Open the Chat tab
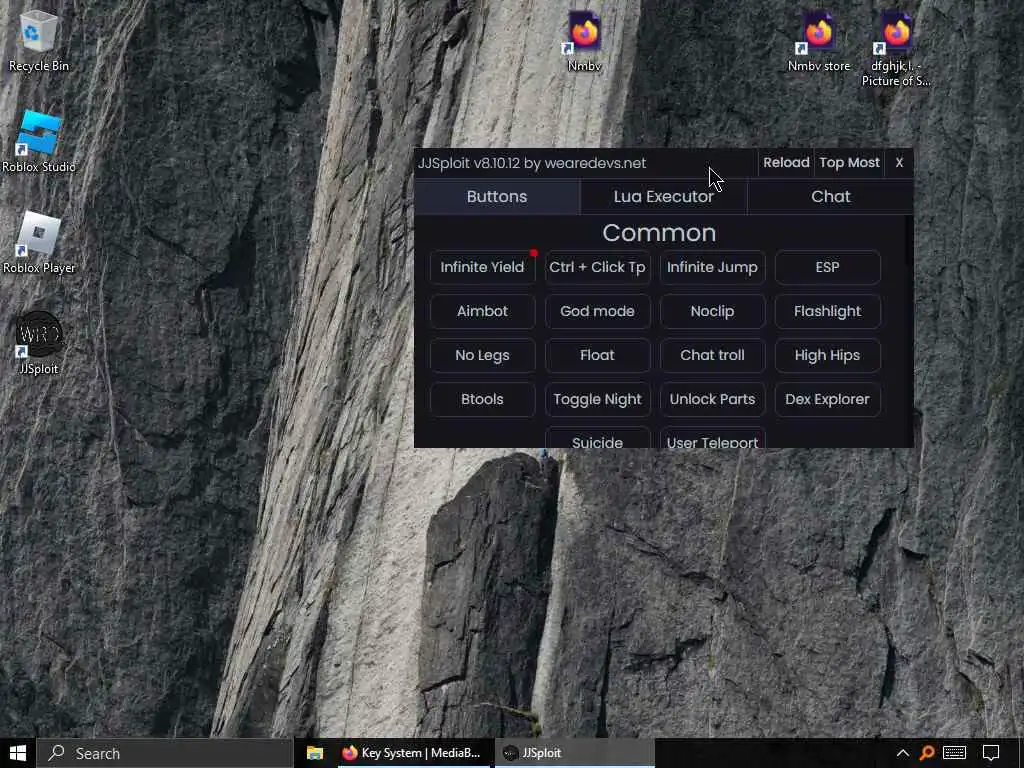Viewport: 1024px width, 768px height. coord(831,197)
